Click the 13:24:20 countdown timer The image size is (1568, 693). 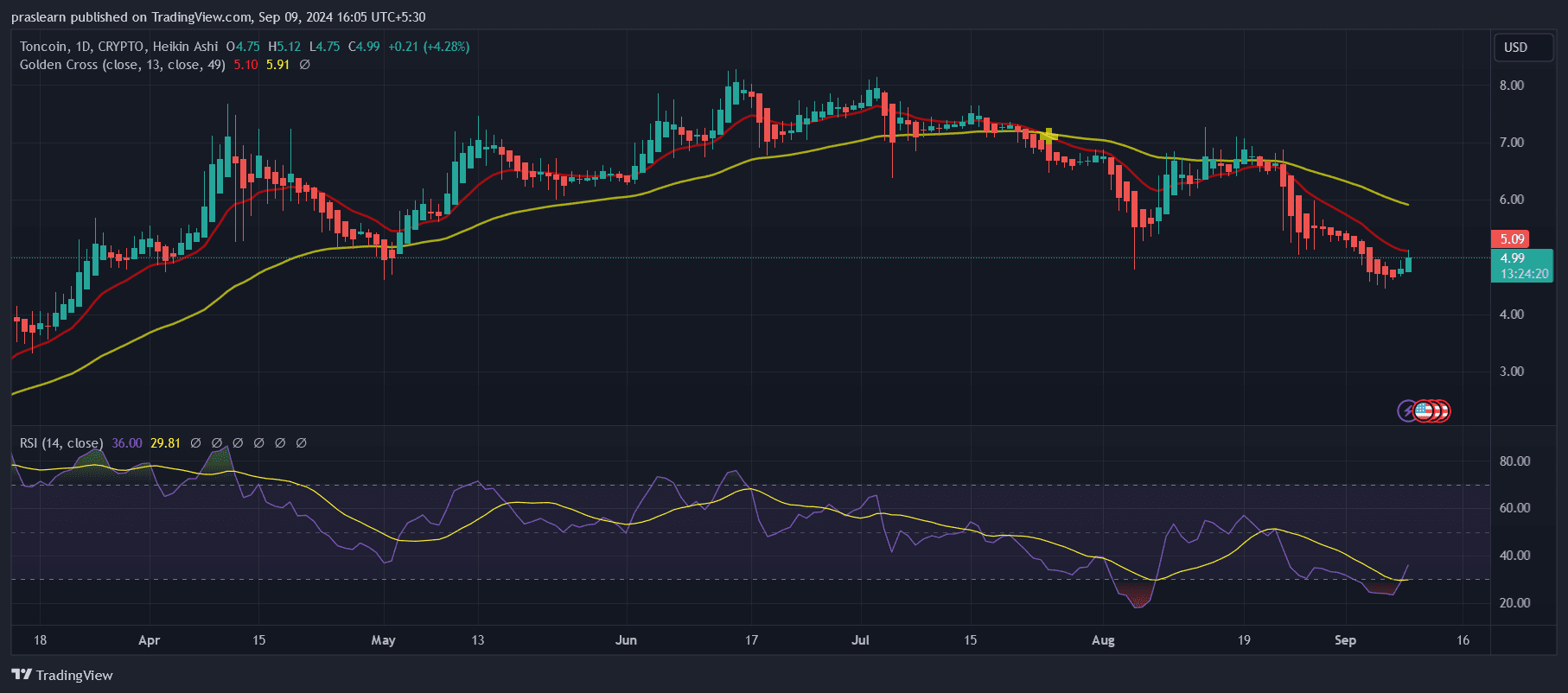[1524, 274]
